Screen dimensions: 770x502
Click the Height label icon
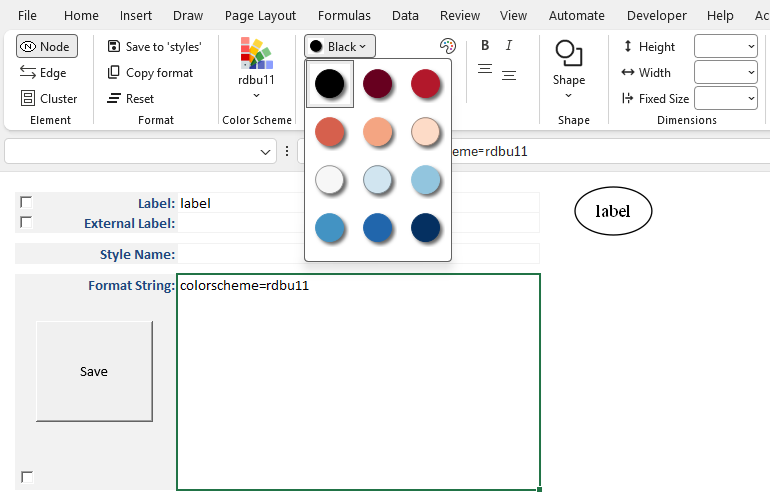[628, 47]
